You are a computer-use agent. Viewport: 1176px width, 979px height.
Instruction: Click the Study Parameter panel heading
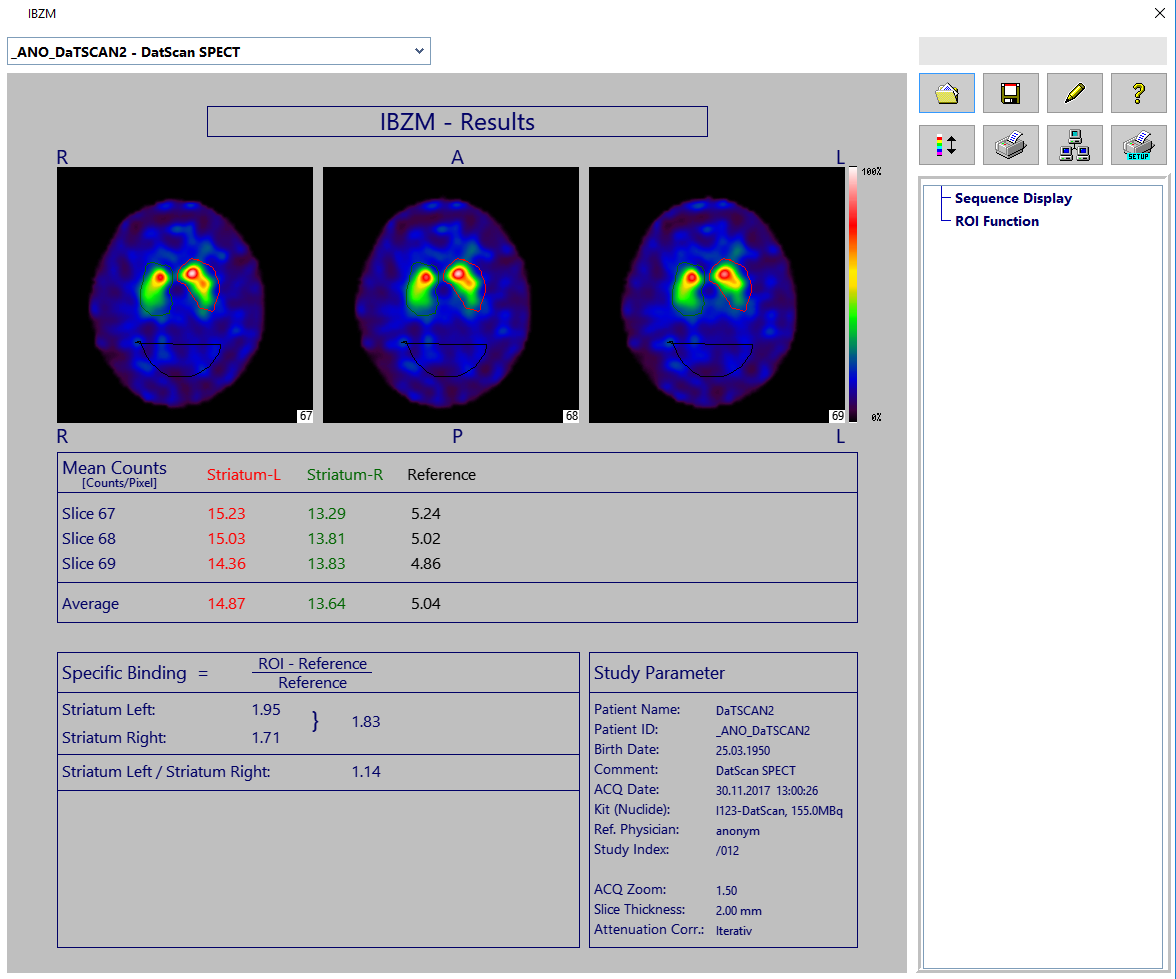click(x=659, y=673)
